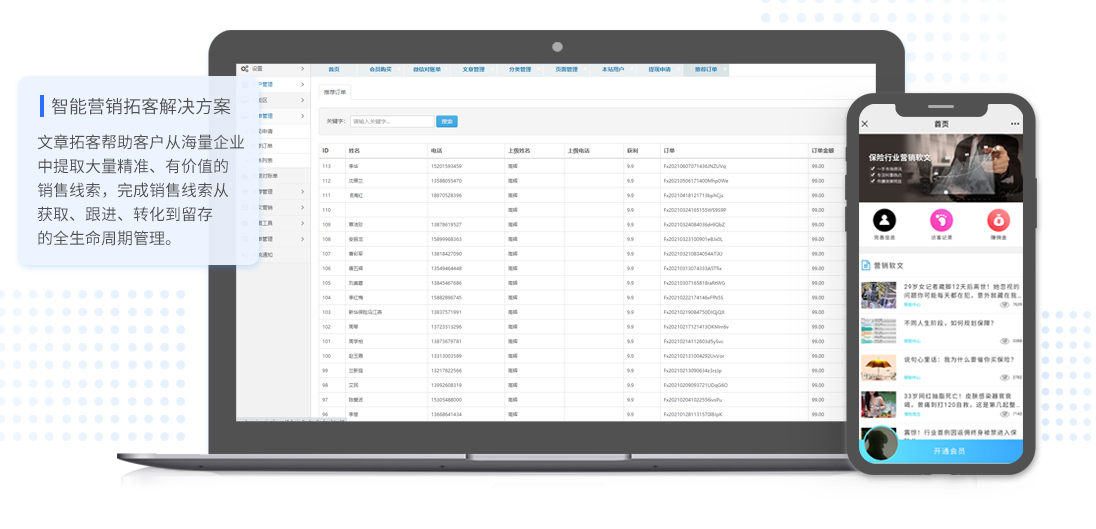Click the blue 搜索 search button

[x=447, y=121]
